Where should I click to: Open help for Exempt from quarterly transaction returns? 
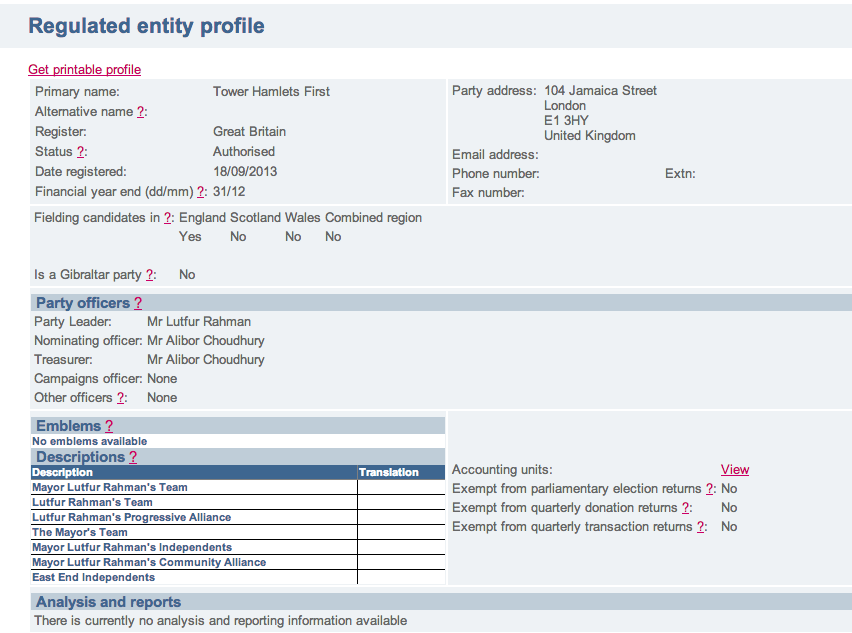click(x=702, y=527)
